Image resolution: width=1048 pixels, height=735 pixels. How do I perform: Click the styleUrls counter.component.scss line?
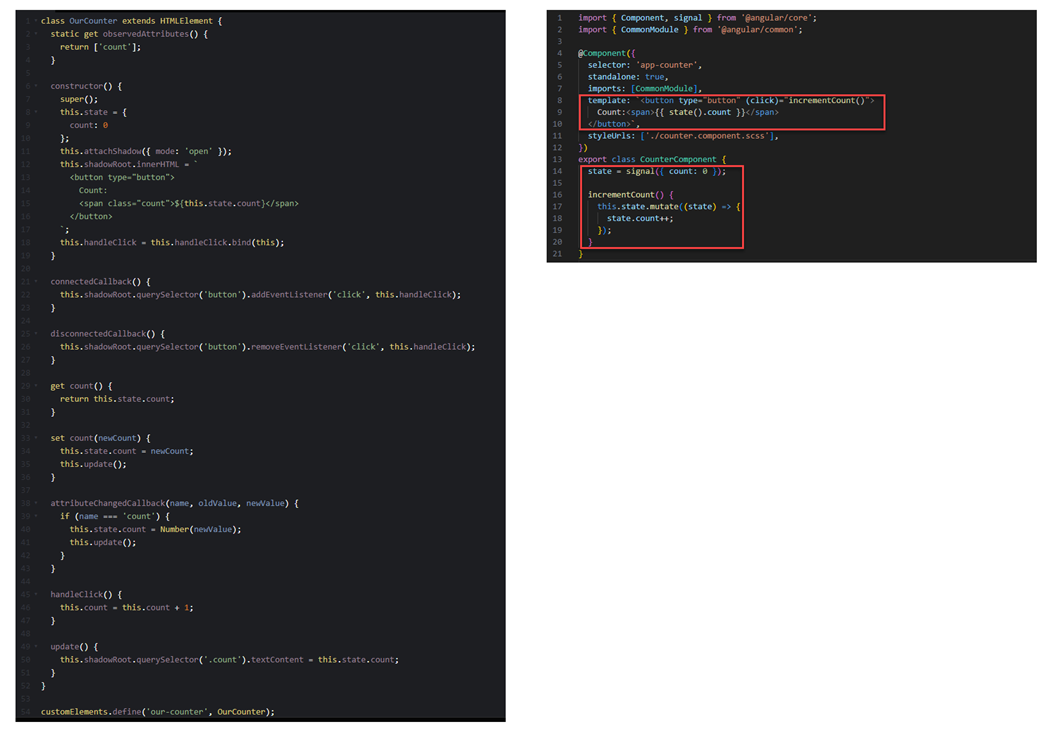click(683, 136)
